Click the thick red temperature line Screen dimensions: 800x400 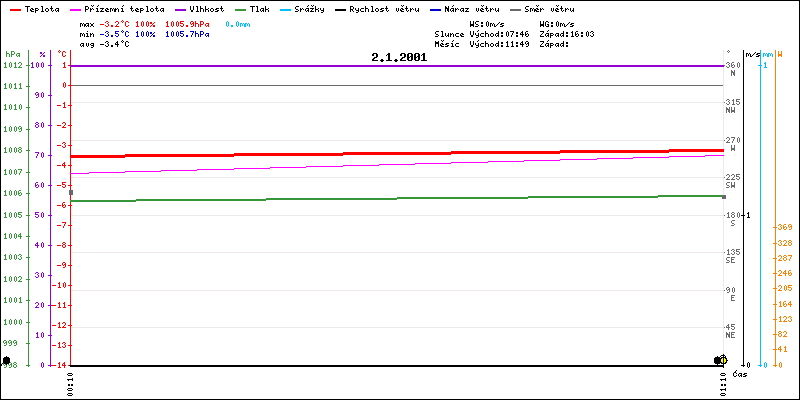pos(400,153)
